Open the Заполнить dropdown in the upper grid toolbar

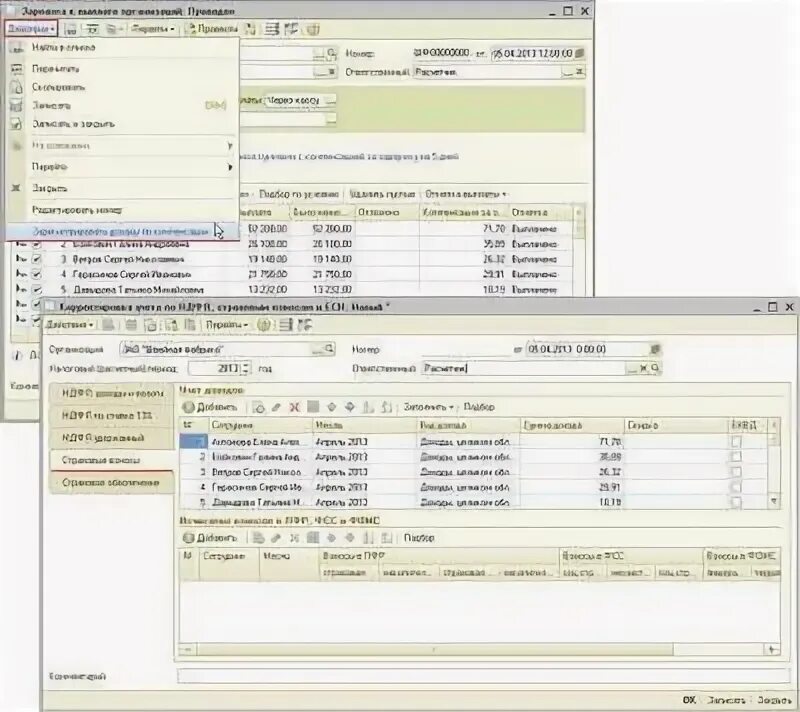click(429, 407)
